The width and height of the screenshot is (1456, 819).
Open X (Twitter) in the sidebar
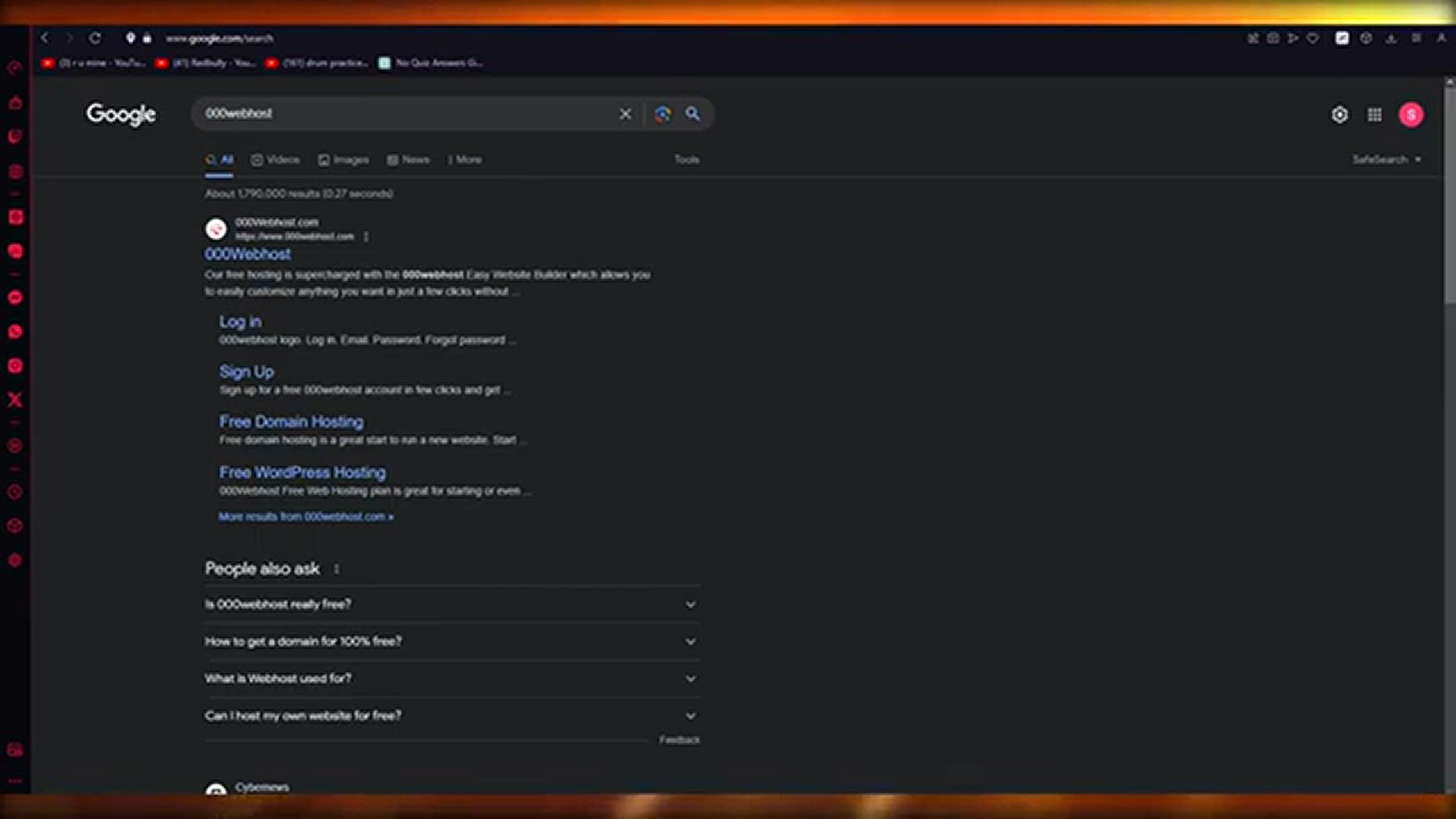pos(15,400)
